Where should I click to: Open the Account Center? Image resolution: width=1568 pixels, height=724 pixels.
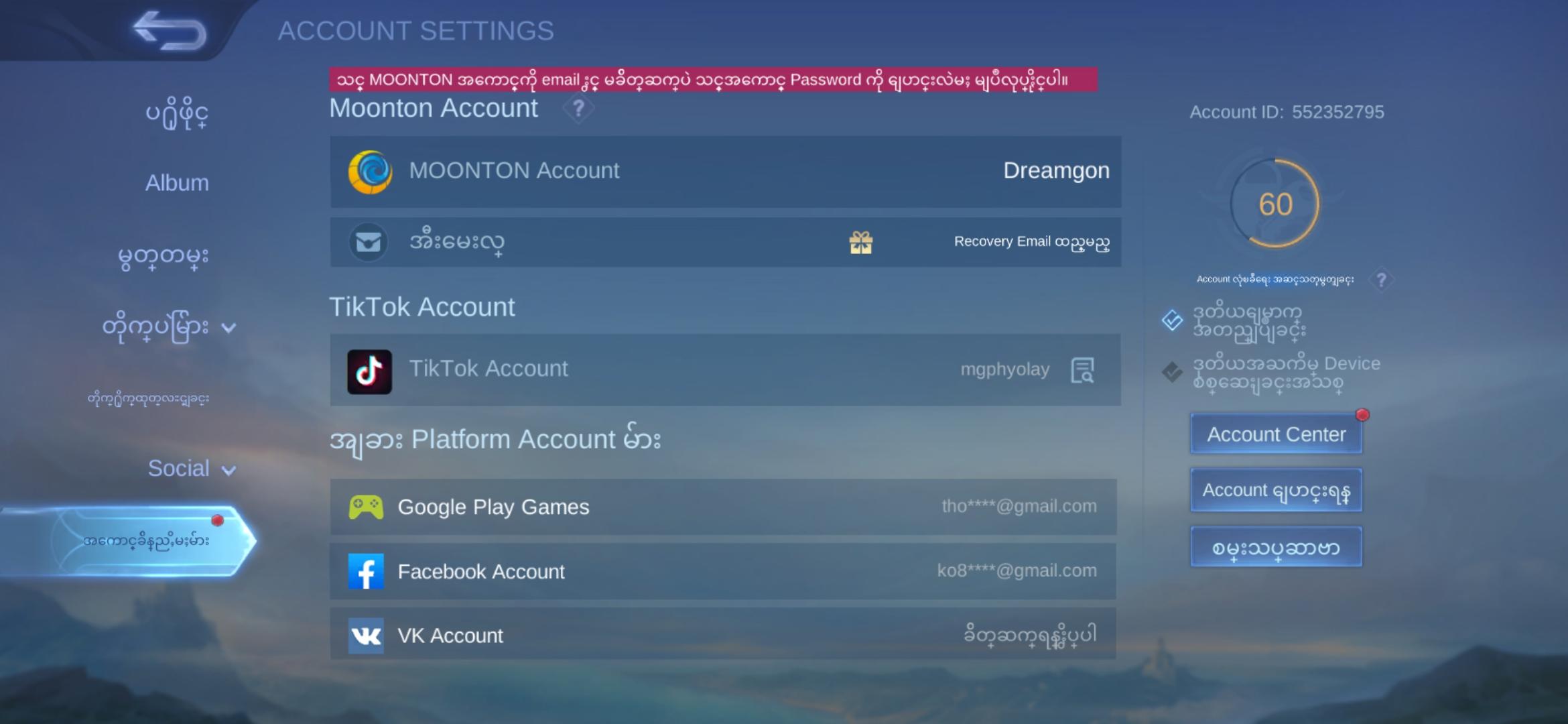click(x=1275, y=433)
